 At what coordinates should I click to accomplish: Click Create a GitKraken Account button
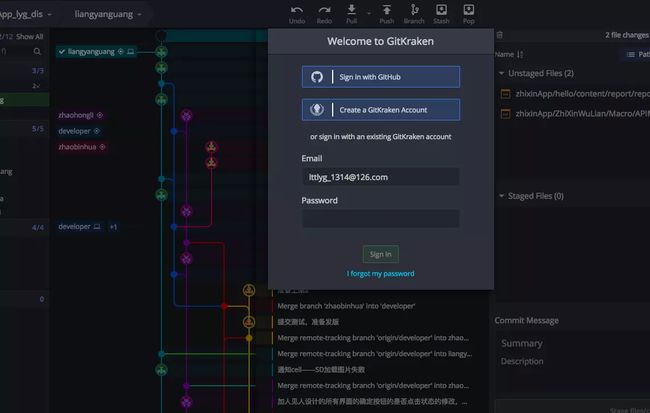pos(381,110)
